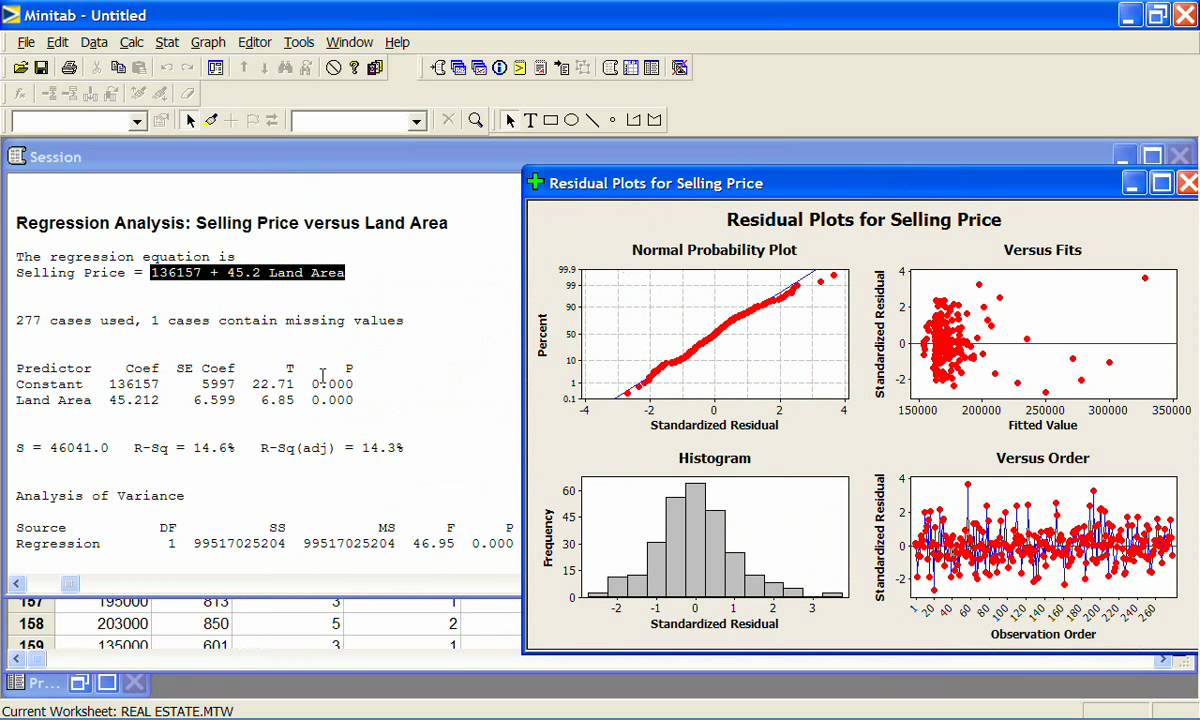Screen dimensions: 1200x720
Task: Open the Calc menu
Action: pyautogui.click(x=132, y=42)
